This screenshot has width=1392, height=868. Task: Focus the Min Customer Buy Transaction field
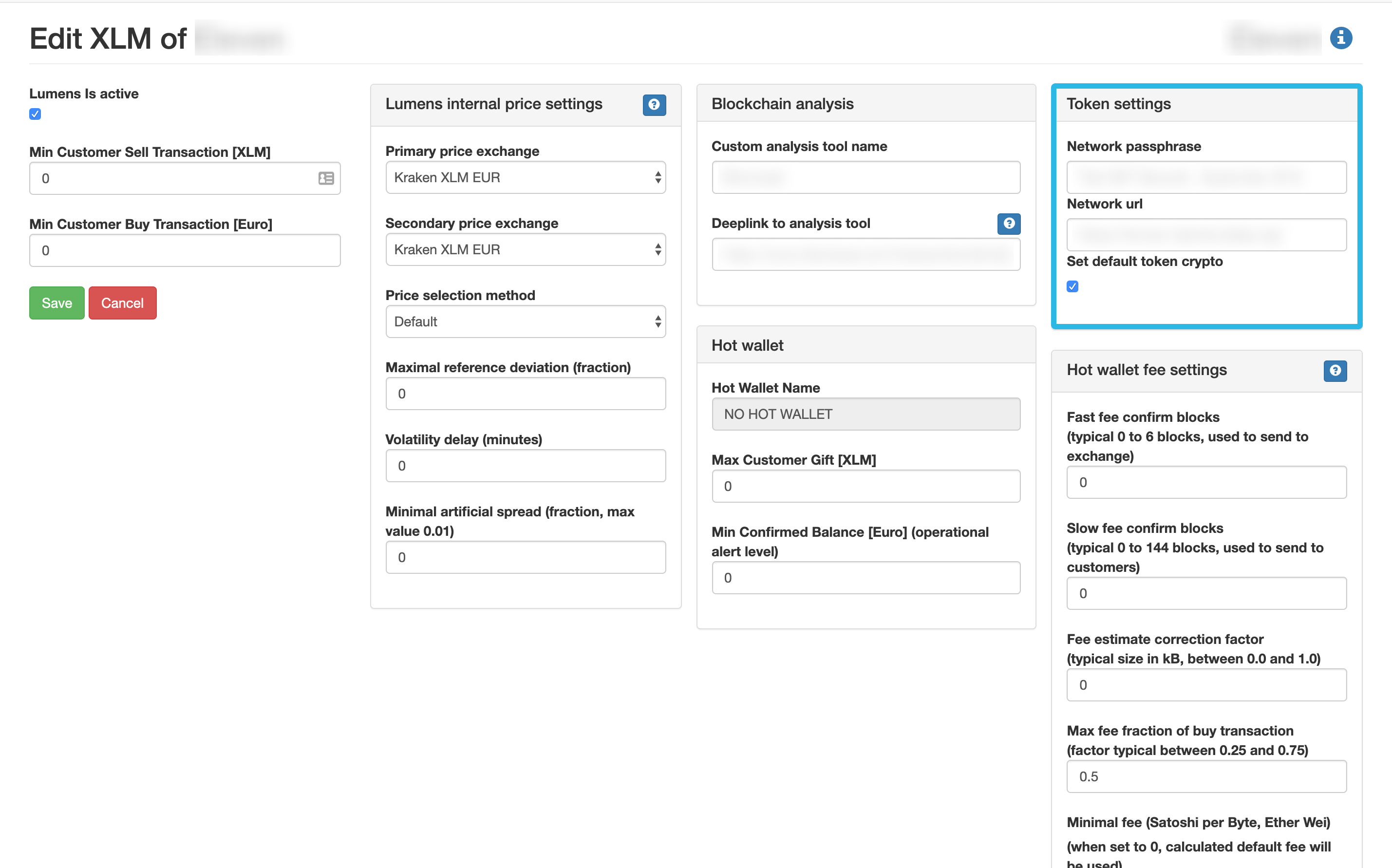184,250
